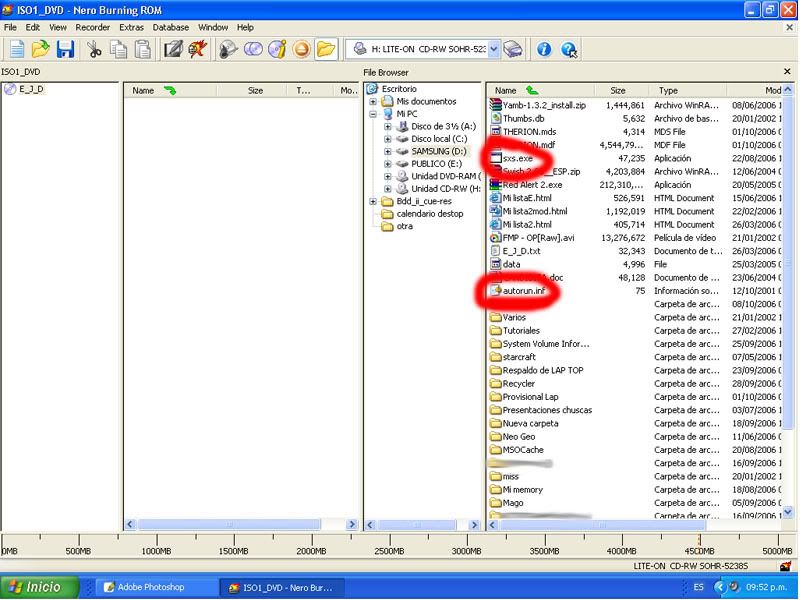The width and height of the screenshot is (800, 600).
Task: Start burning with the flame icon
Action: click(x=197, y=49)
